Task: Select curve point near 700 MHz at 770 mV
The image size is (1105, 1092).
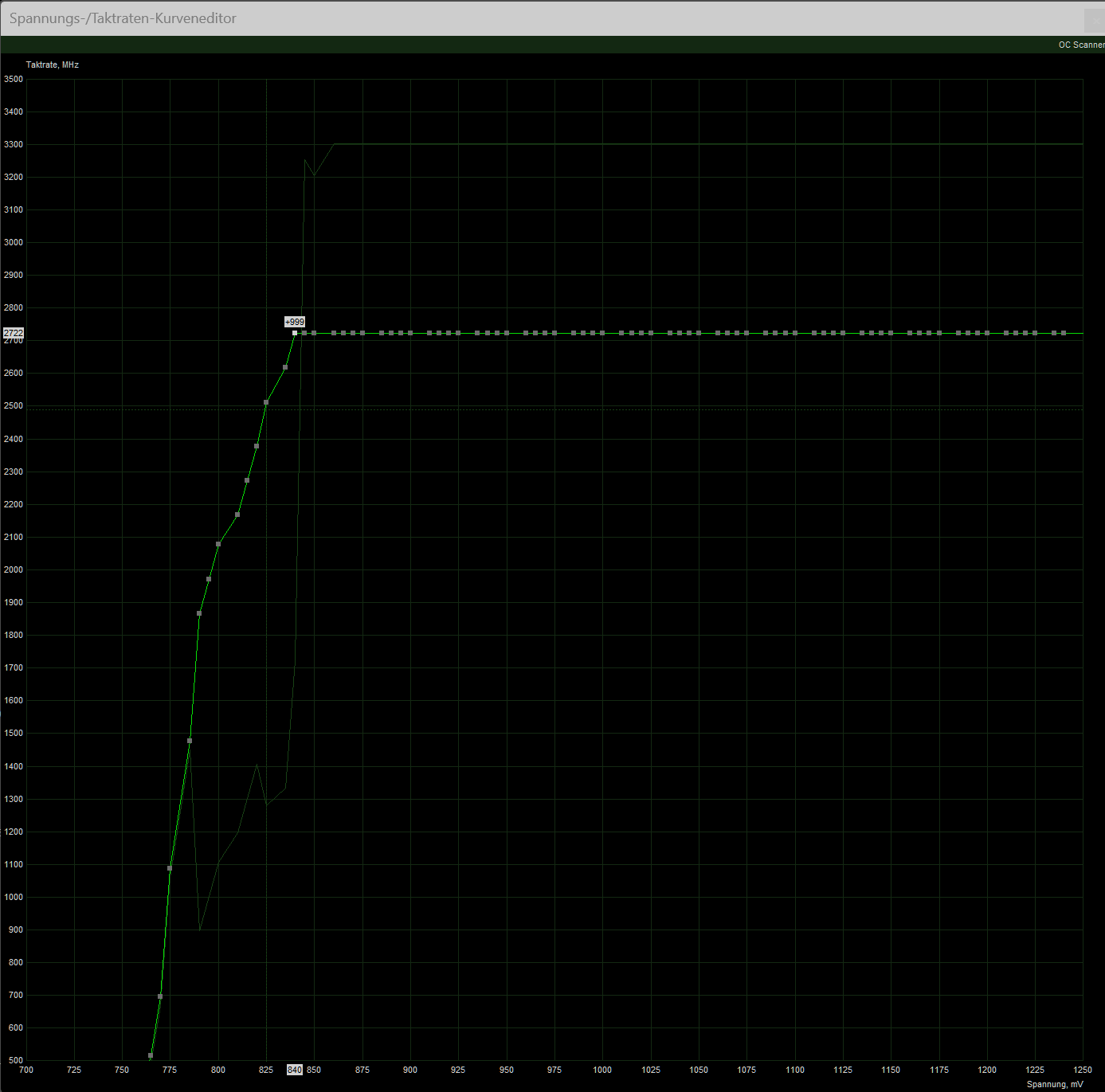Action: click(160, 996)
